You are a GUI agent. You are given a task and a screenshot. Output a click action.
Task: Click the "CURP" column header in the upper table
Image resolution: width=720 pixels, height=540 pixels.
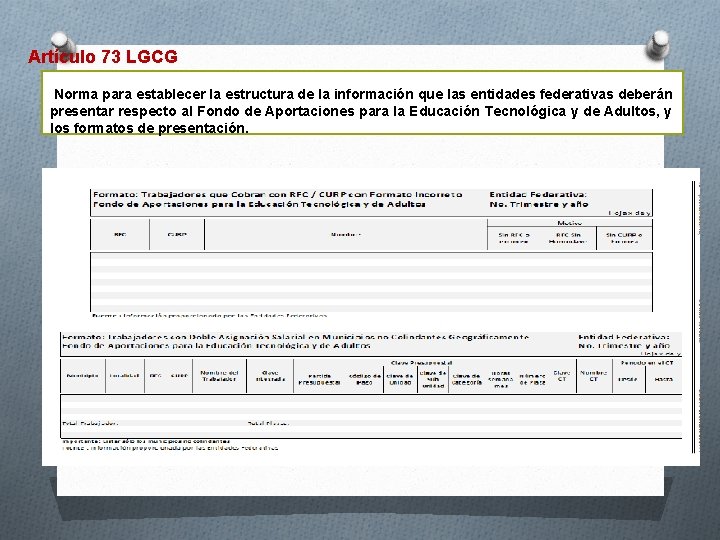177,235
